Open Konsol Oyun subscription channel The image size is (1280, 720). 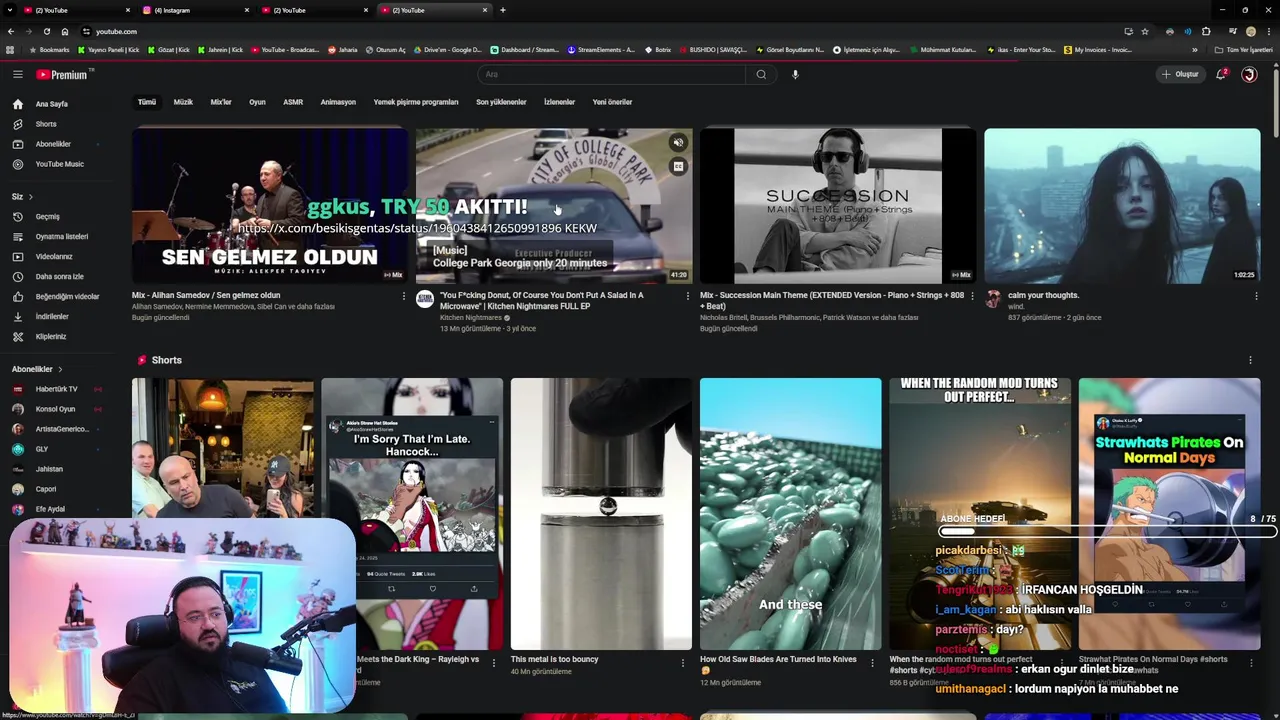point(55,409)
